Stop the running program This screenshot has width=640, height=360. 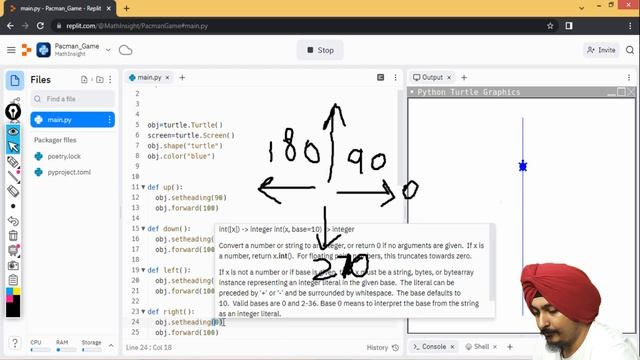[320, 50]
